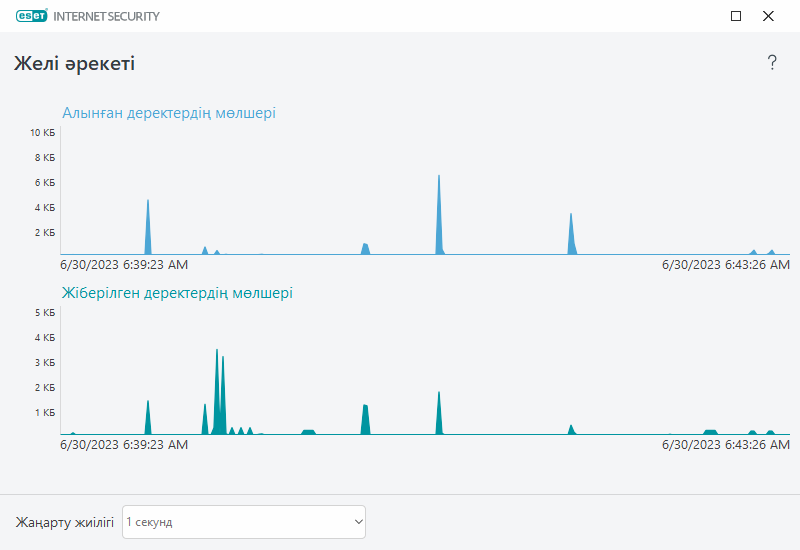Open help via the question mark icon

[x=772, y=63]
